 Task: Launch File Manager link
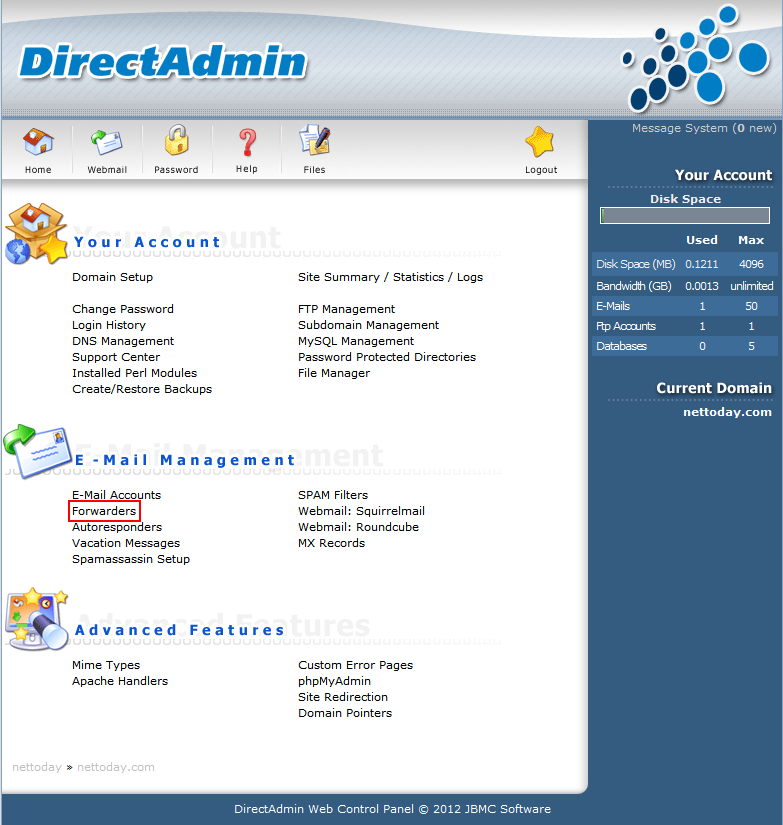334,373
